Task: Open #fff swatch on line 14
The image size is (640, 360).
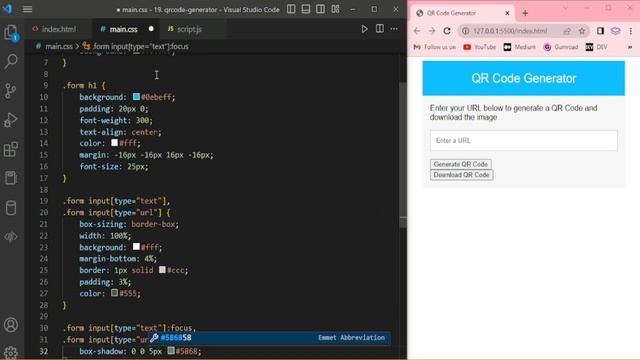Action: tap(115, 143)
